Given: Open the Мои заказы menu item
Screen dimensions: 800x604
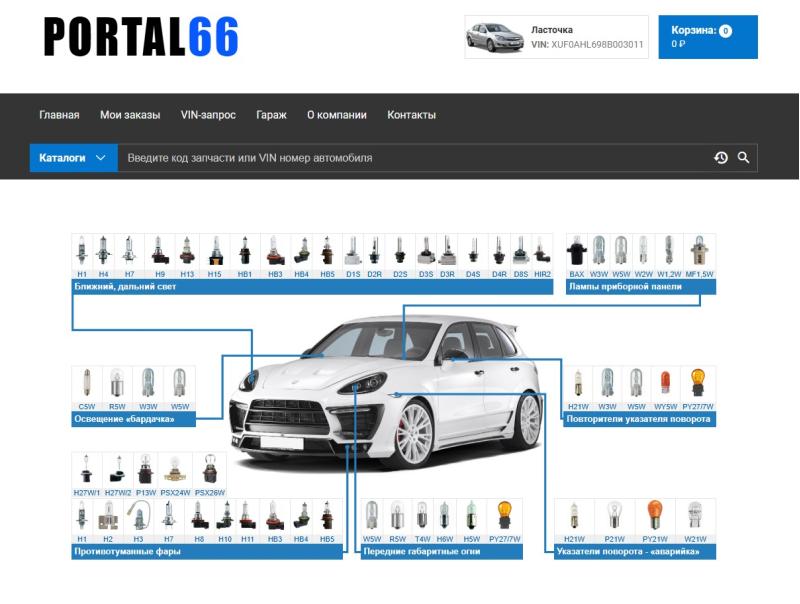Looking at the screenshot, I should click(130, 115).
